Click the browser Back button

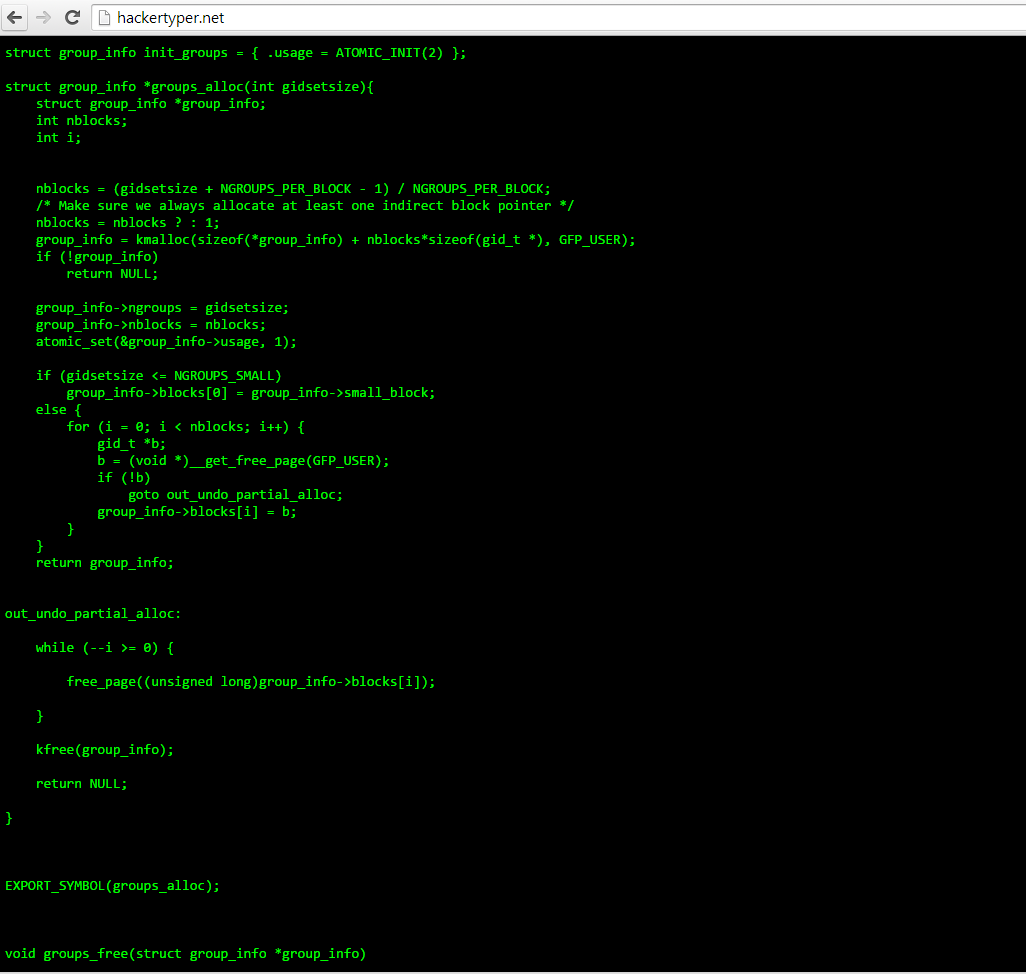15,17
